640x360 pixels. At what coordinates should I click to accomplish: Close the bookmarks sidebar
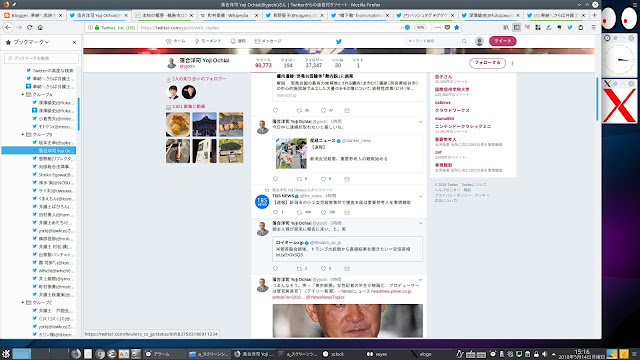[74, 42]
